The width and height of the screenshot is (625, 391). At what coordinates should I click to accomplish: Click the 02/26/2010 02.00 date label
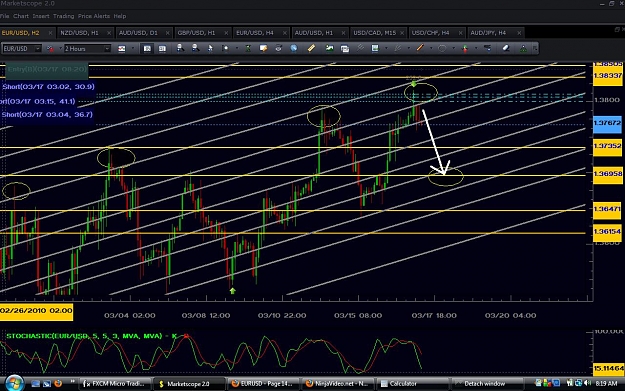pyautogui.click(x=36, y=311)
